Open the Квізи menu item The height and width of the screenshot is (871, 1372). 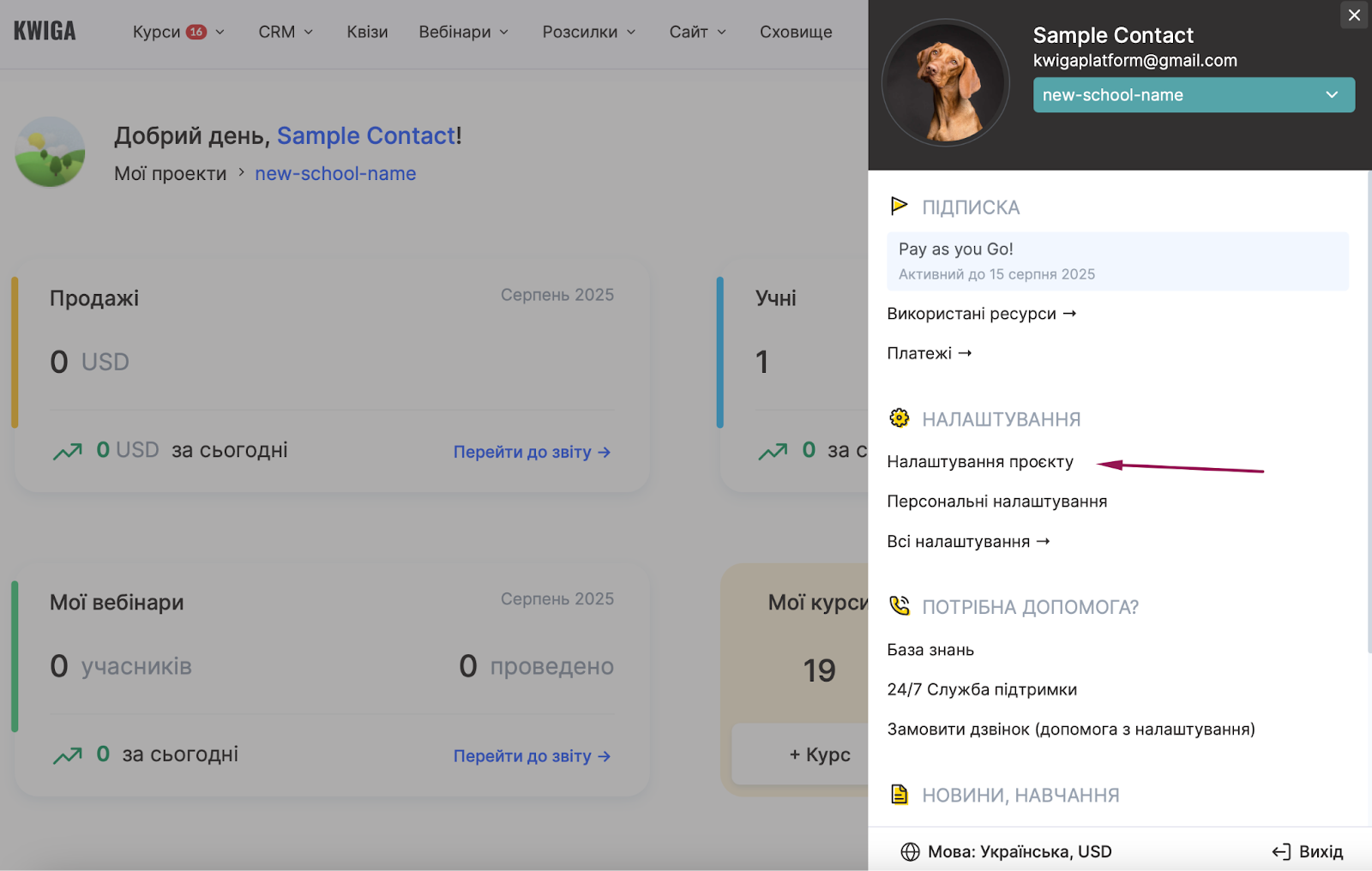[367, 32]
